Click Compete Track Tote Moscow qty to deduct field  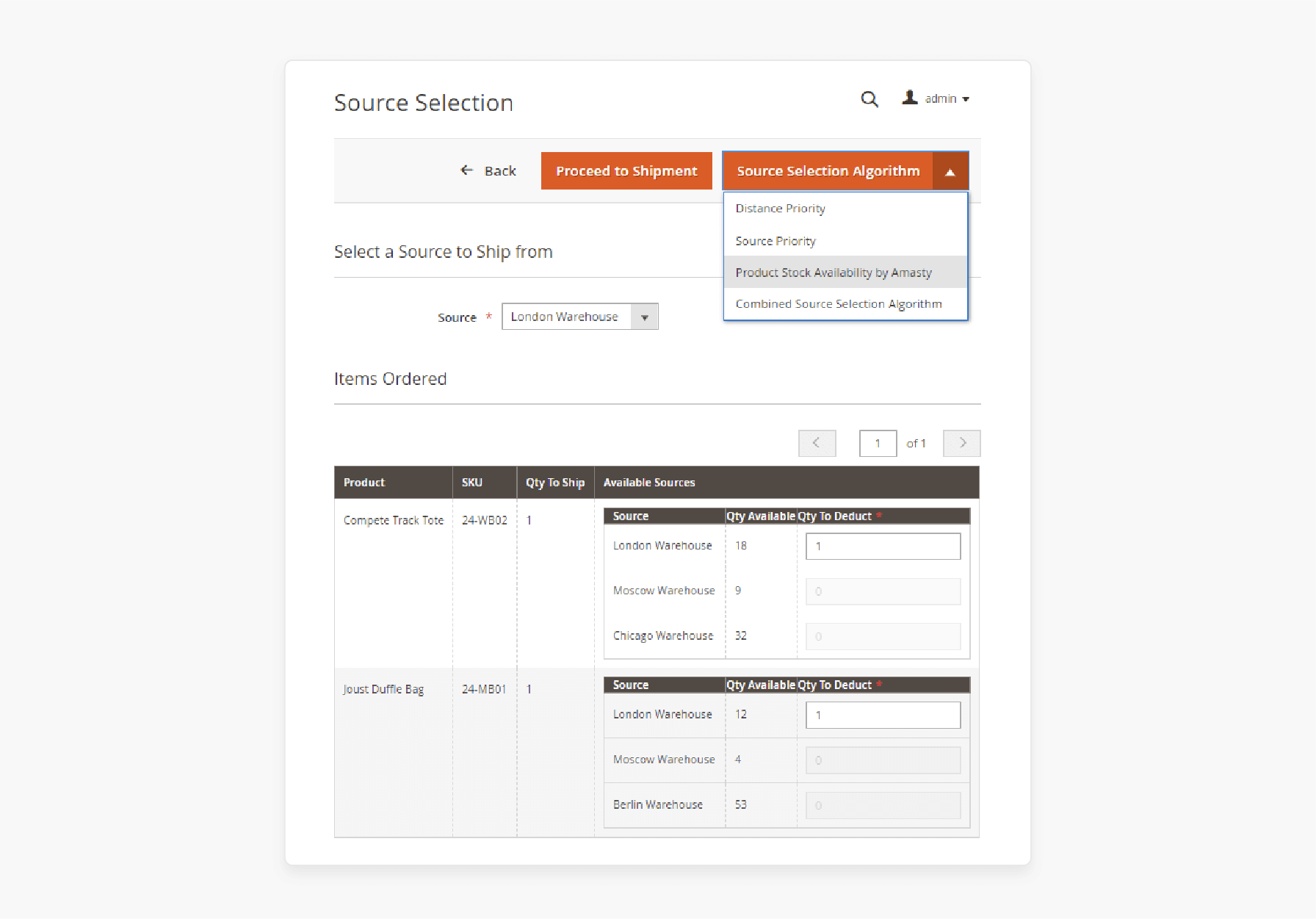(883, 591)
